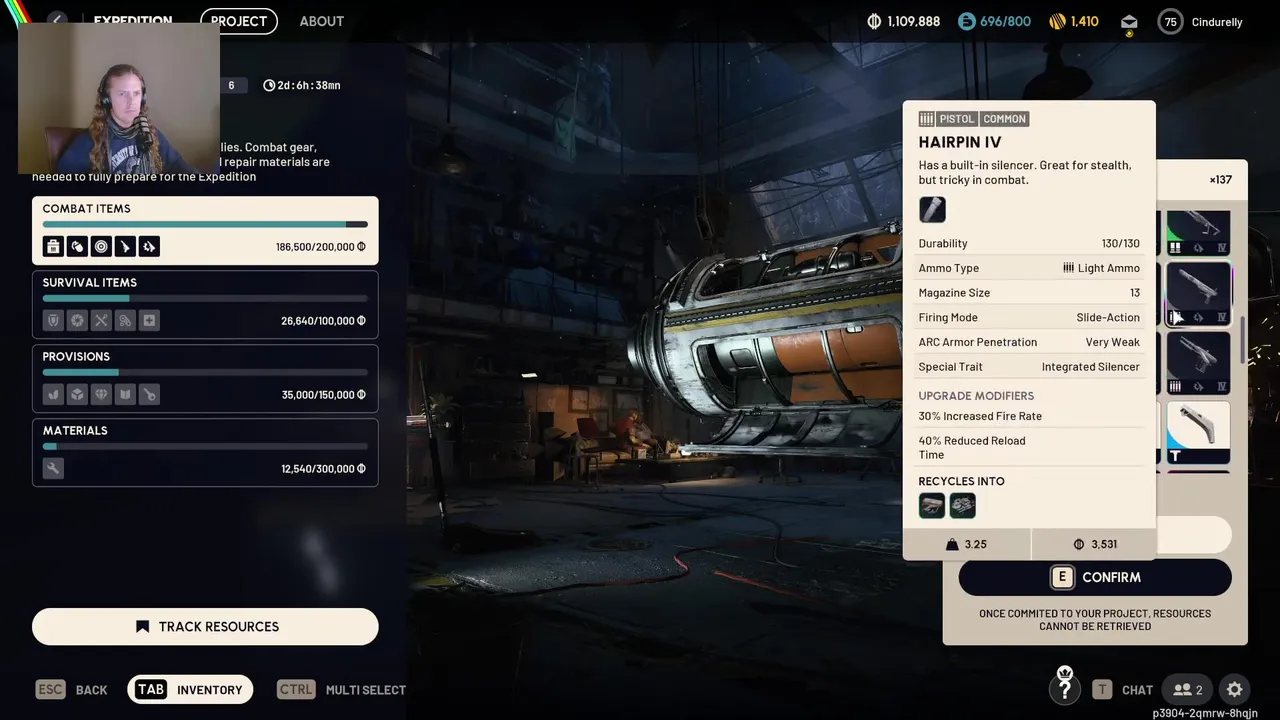Click the 1,109,888 coin balance

click(903, 21)
